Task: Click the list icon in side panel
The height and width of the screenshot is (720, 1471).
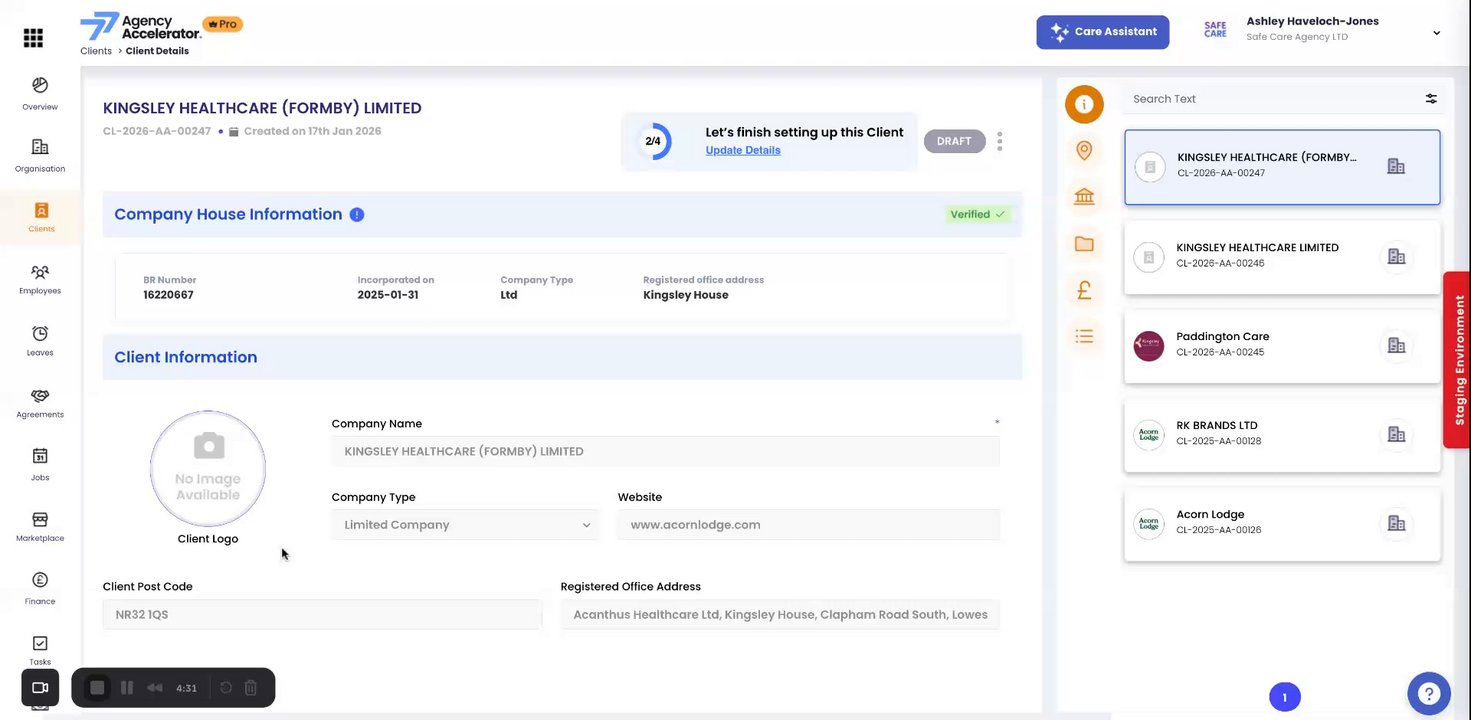Action: pyautogui.click(x=1084, y=336)
